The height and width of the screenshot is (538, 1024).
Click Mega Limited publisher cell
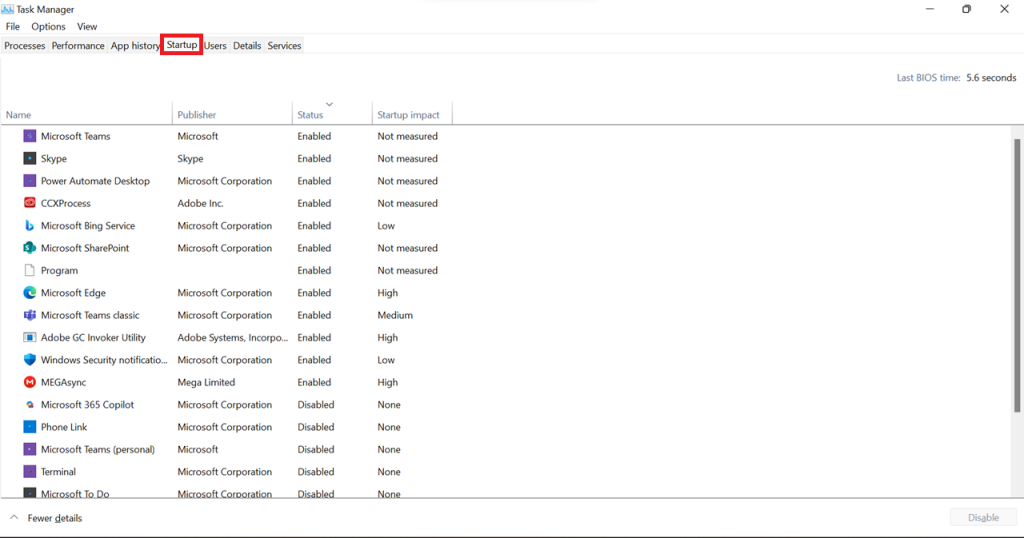point(206,382)
